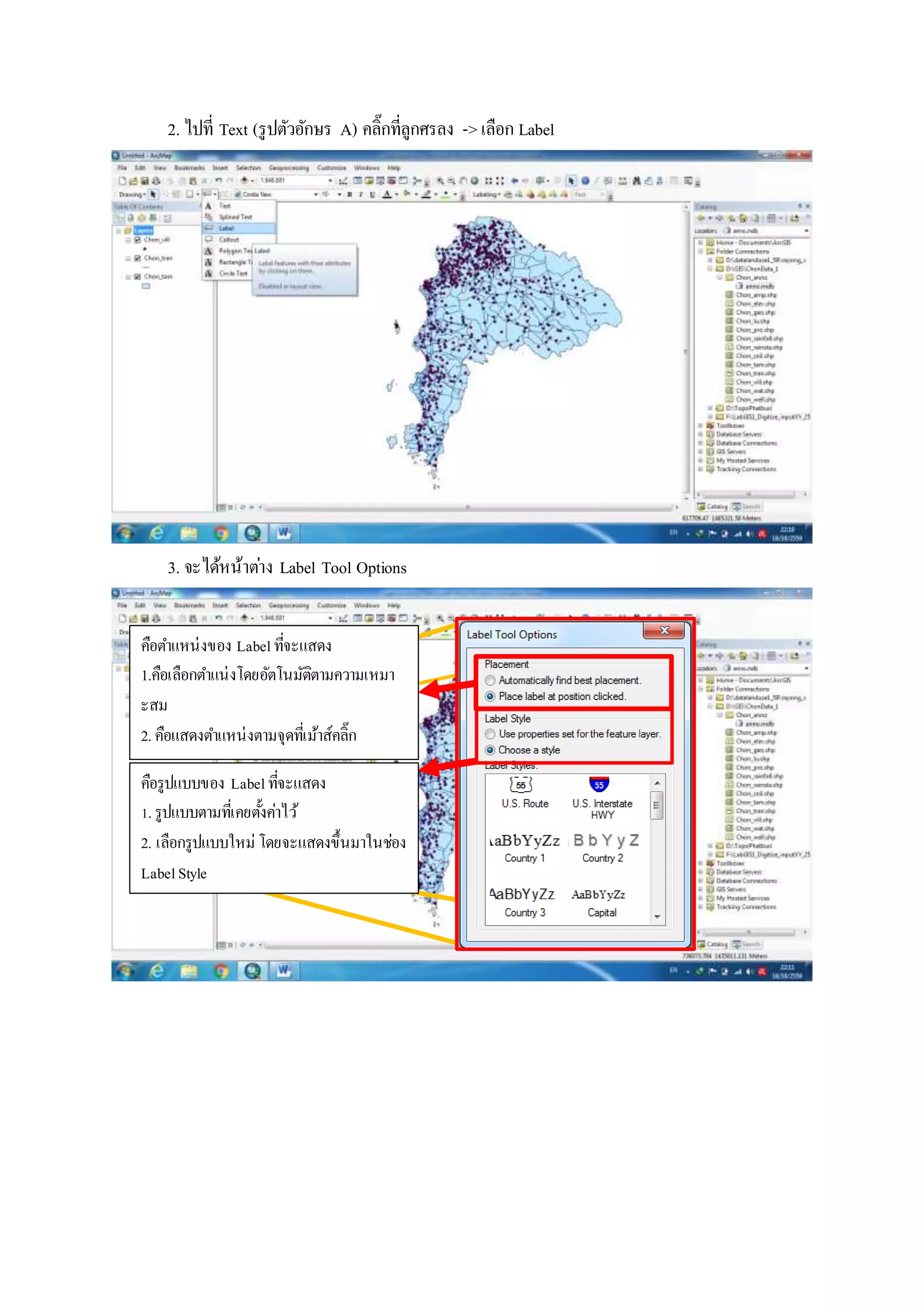This screenshot has height=1307, width=924.
Task: Click the Go Back to Previous Extent arrow
Action: (x=514, y=181)
